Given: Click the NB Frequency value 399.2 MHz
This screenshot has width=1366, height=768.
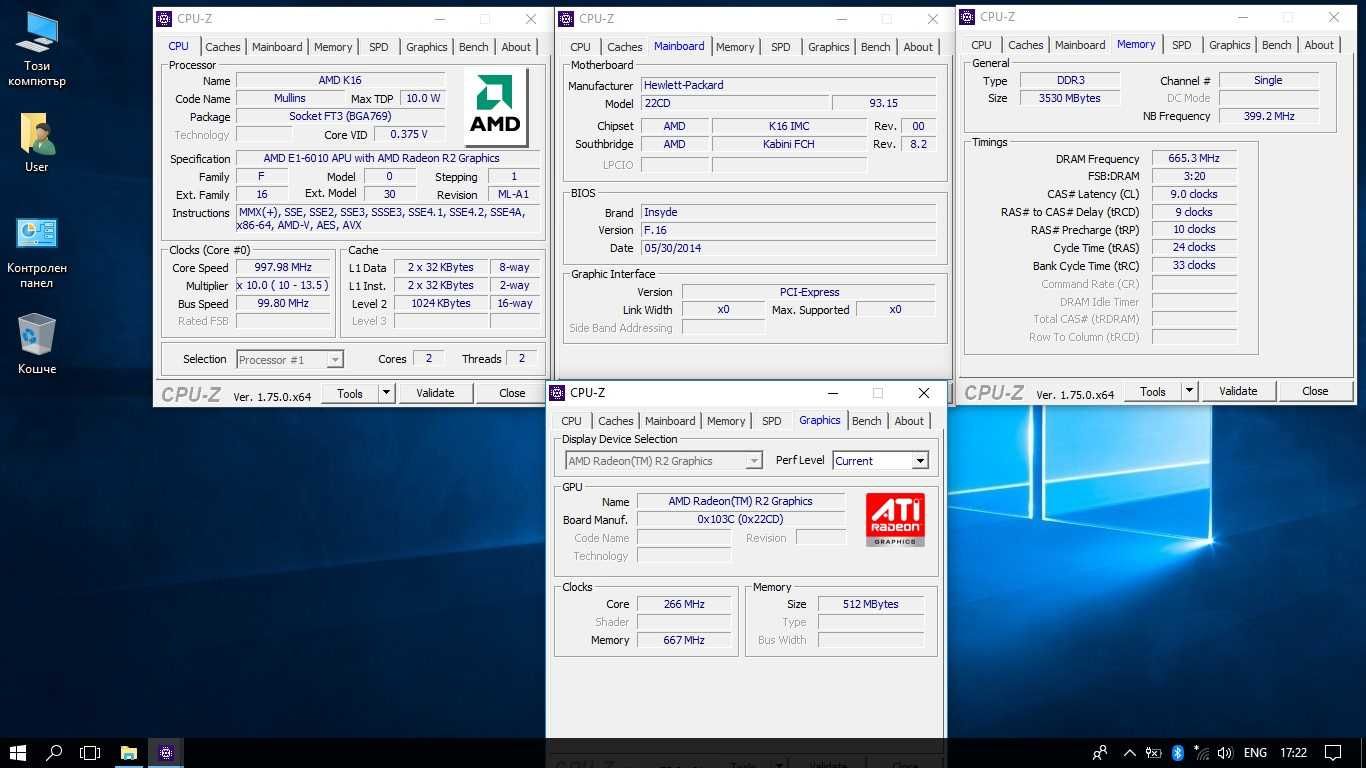Looking at the screenshot, I should 1268,116.
